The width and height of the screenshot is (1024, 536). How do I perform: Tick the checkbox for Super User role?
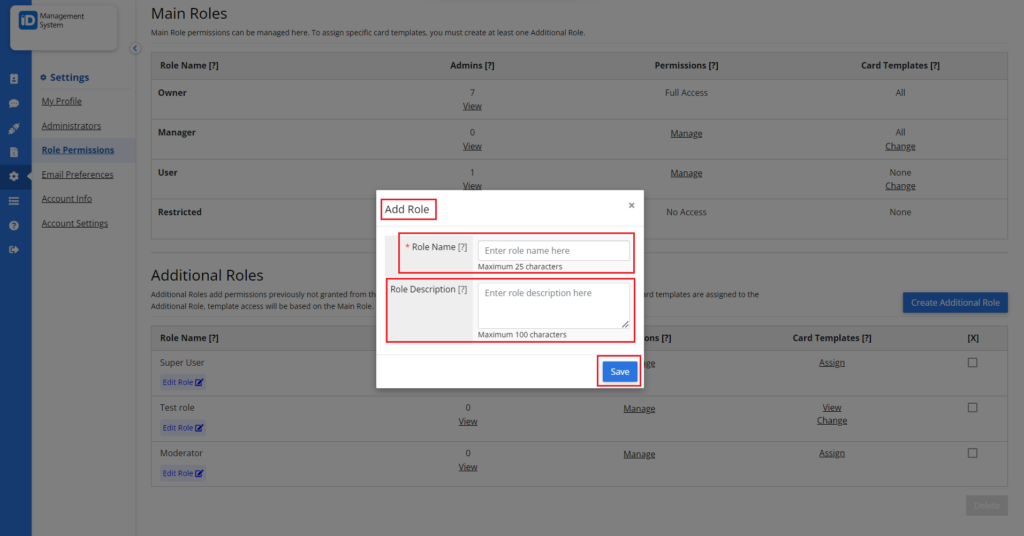(972, 362)
